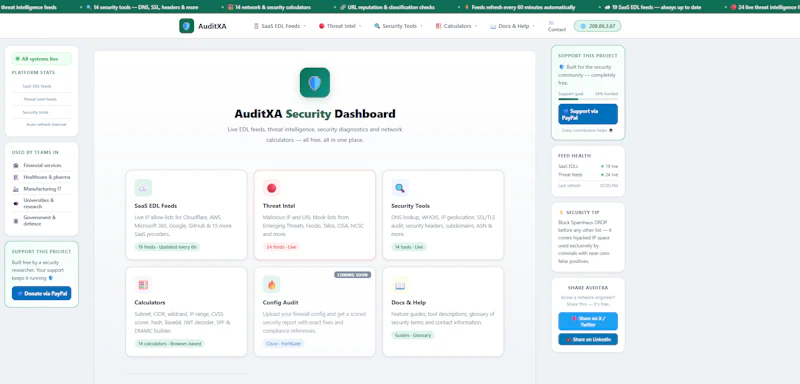Click the ticker text about URL reputation checks
This screenshot has width=800, height=384.
(x=391, y=8)
